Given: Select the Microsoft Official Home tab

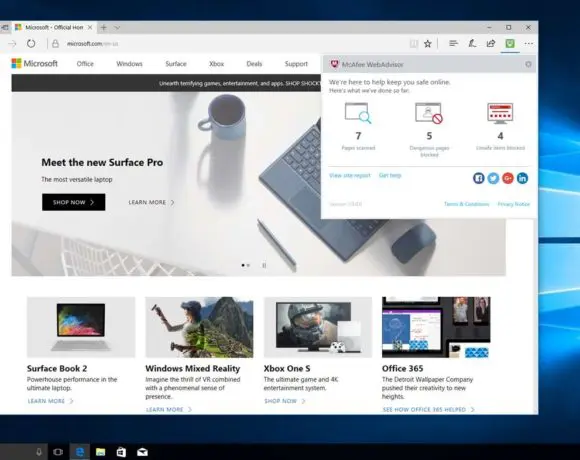Looking at the screenshot, I should (54, 27).
